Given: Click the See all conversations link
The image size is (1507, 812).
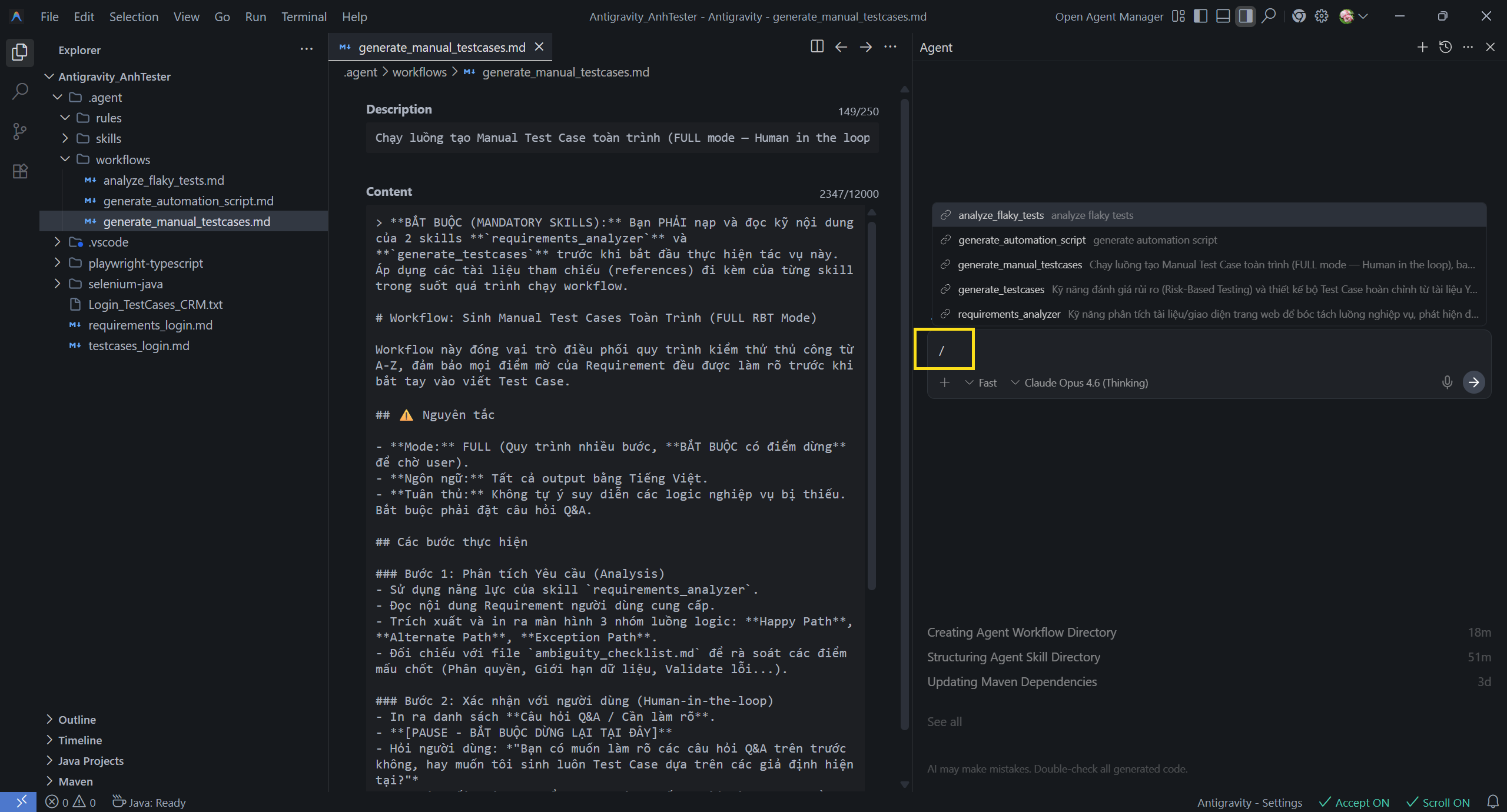Looking at the screenshot, I should [944, 722].
